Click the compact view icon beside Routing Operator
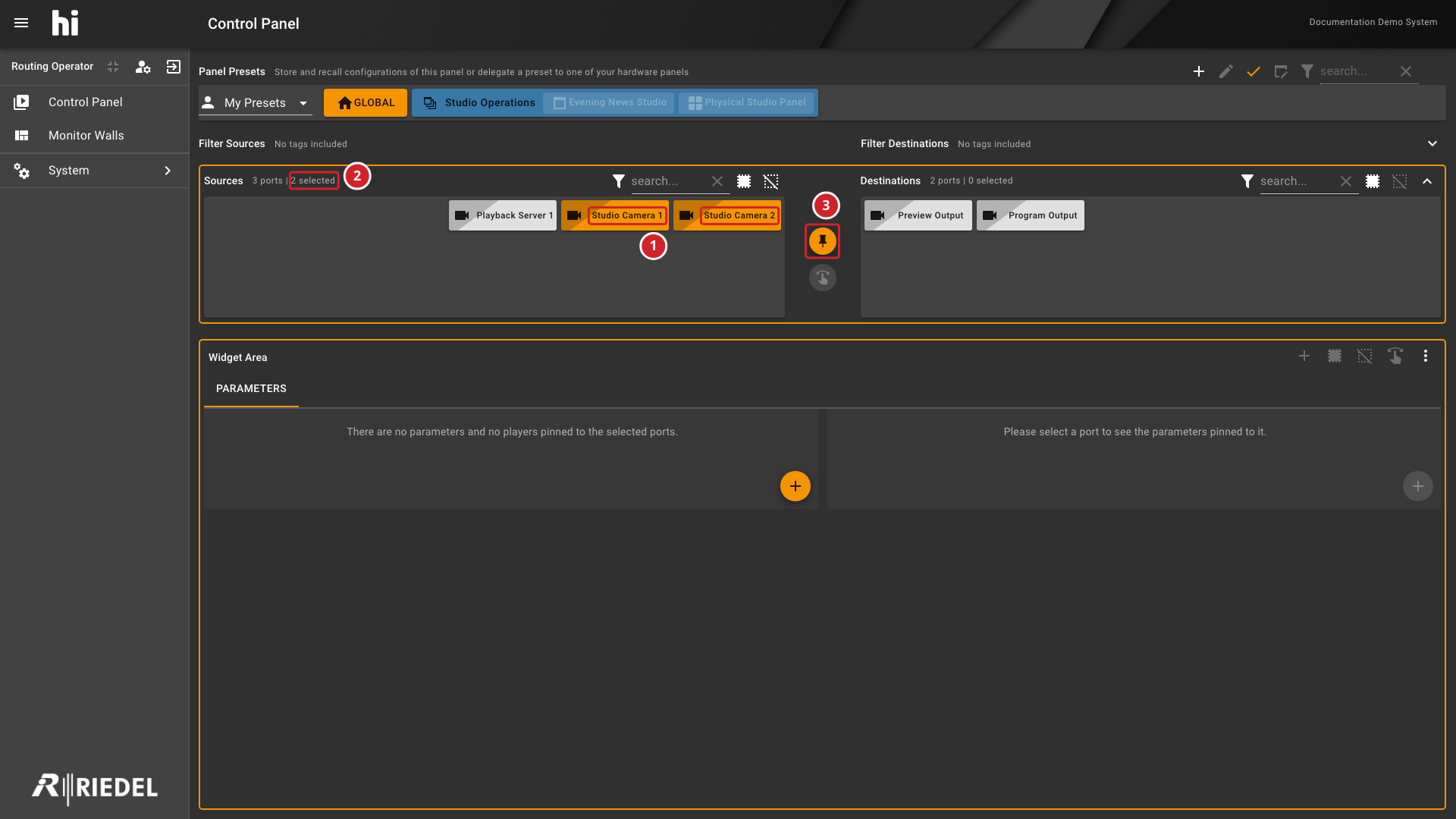The width and height of the screenshot is (1456, 819). (x=113, y=67)
